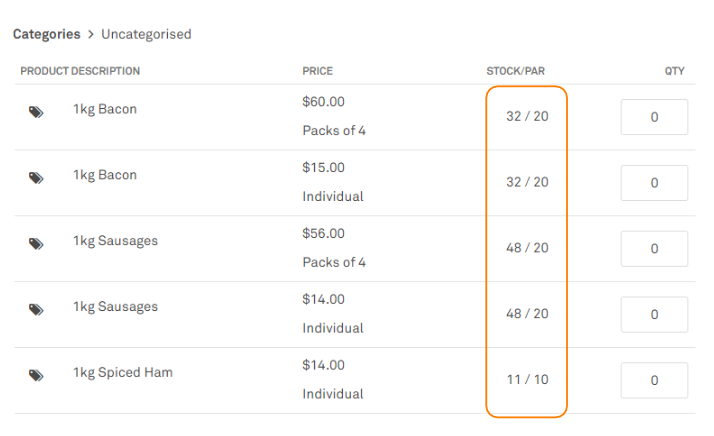Screen dimensions: 714x436
Task: Click the tag icon for $56.00 Sausages row
Action: point(36,244)
